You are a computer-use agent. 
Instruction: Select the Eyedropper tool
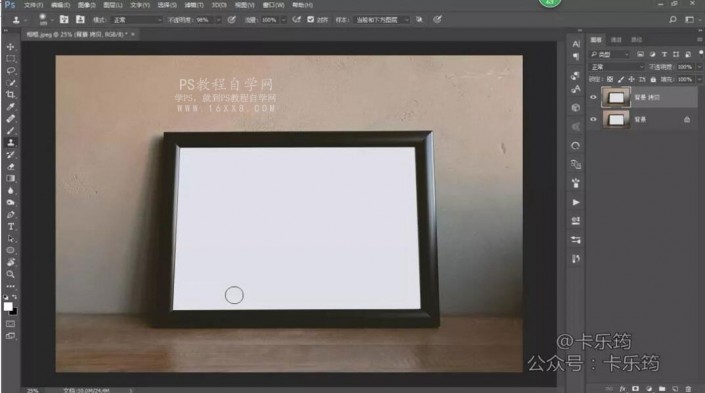10,107
